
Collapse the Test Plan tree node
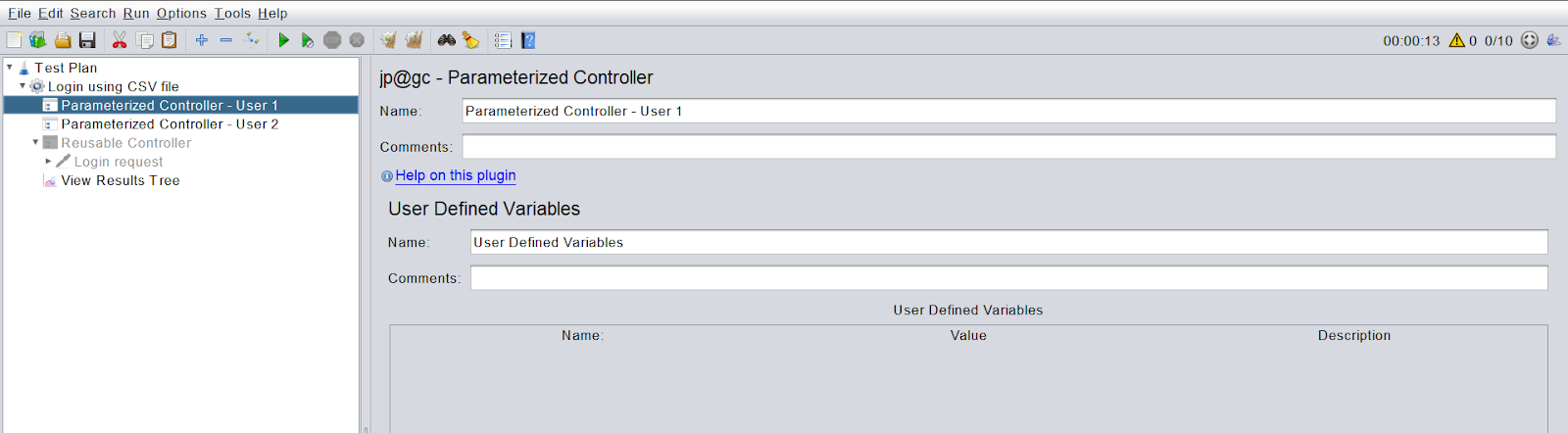(10, 68)
